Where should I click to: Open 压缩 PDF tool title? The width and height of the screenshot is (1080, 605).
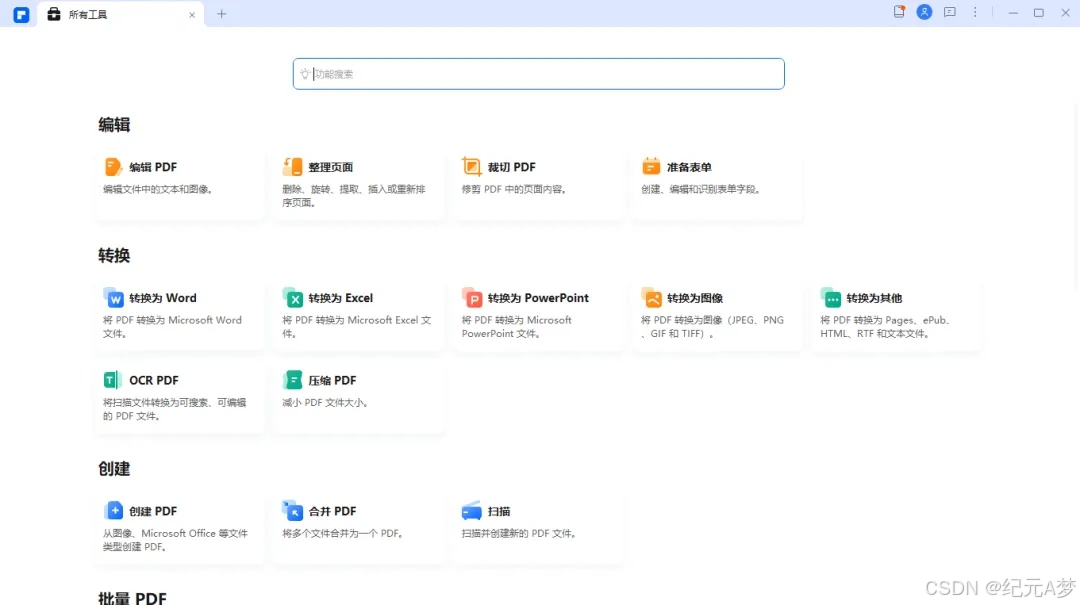[x=332, y=380]
